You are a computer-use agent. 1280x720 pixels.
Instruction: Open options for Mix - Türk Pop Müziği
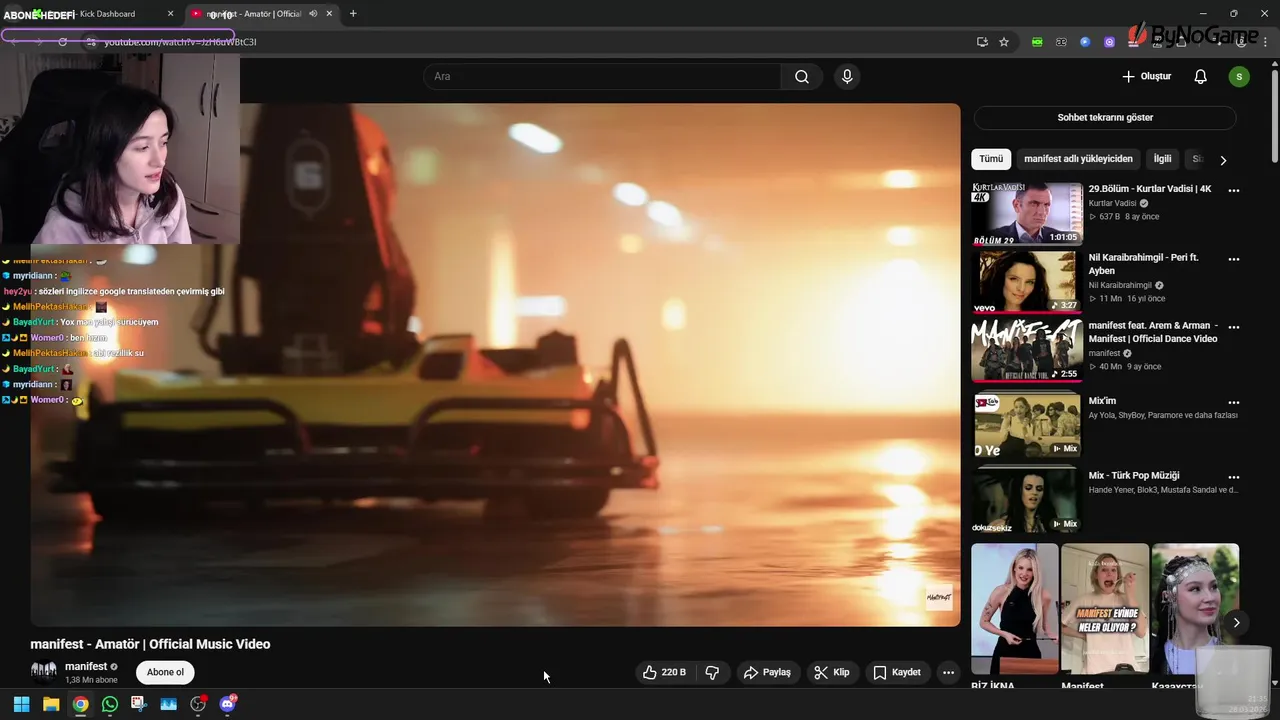click(x=1234, y=477)
